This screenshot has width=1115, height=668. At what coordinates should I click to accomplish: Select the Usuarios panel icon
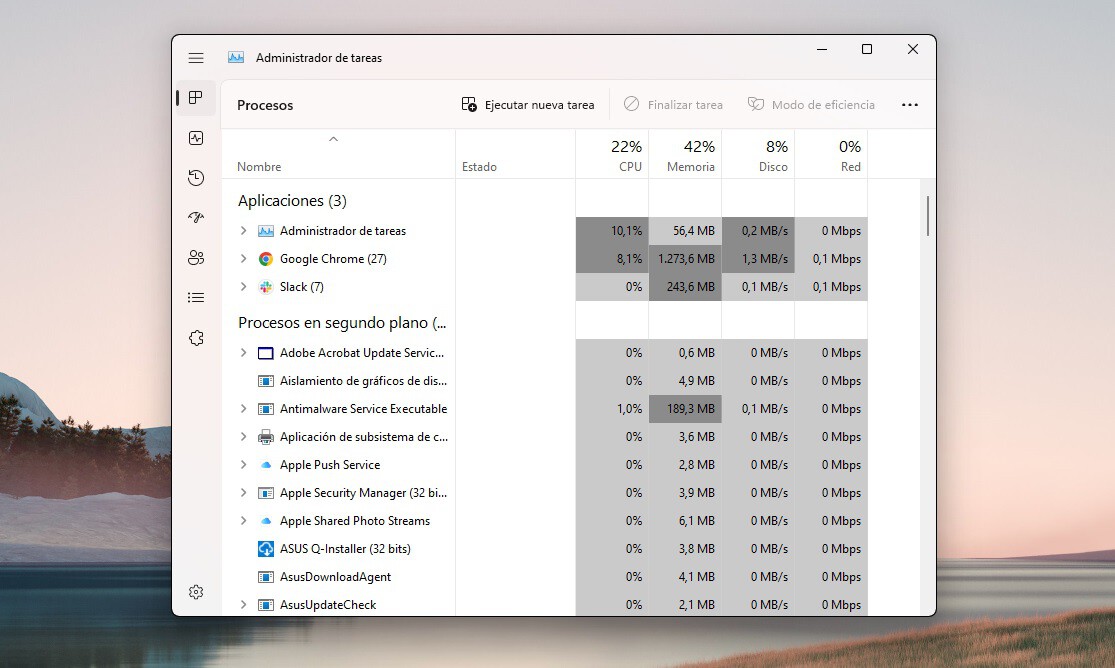point(196,257)
